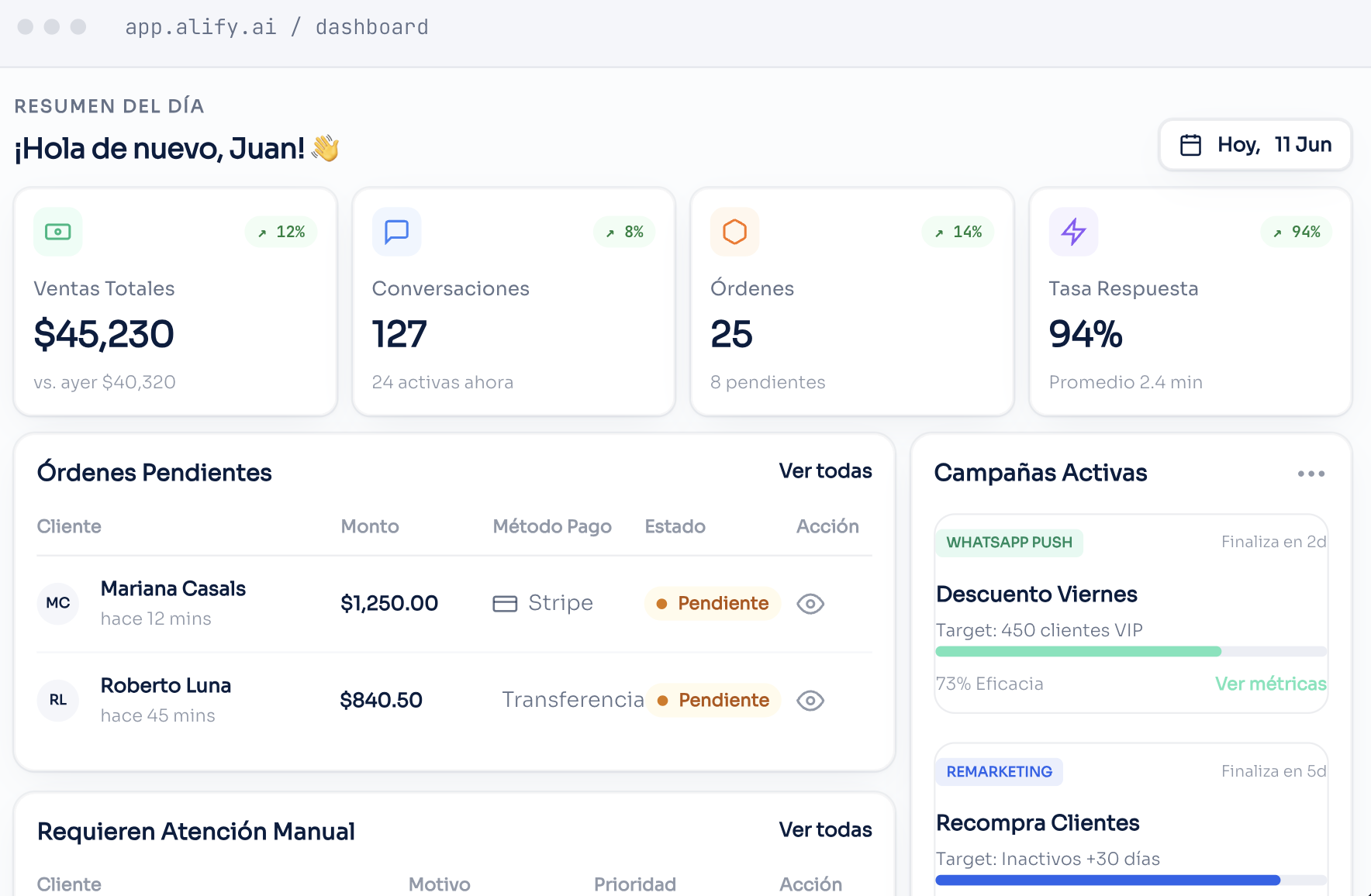Click the Órdenes hexagon box icon
Viewport: 1371px width, 896px height.
[735, 232]
